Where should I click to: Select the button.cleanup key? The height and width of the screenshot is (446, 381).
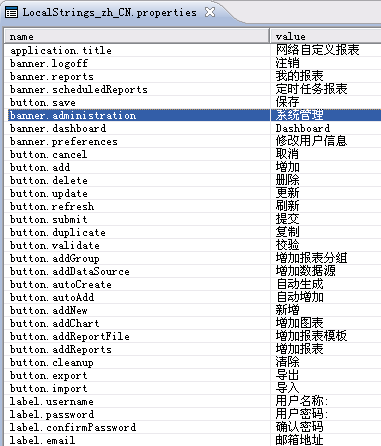tap(52, 362)
